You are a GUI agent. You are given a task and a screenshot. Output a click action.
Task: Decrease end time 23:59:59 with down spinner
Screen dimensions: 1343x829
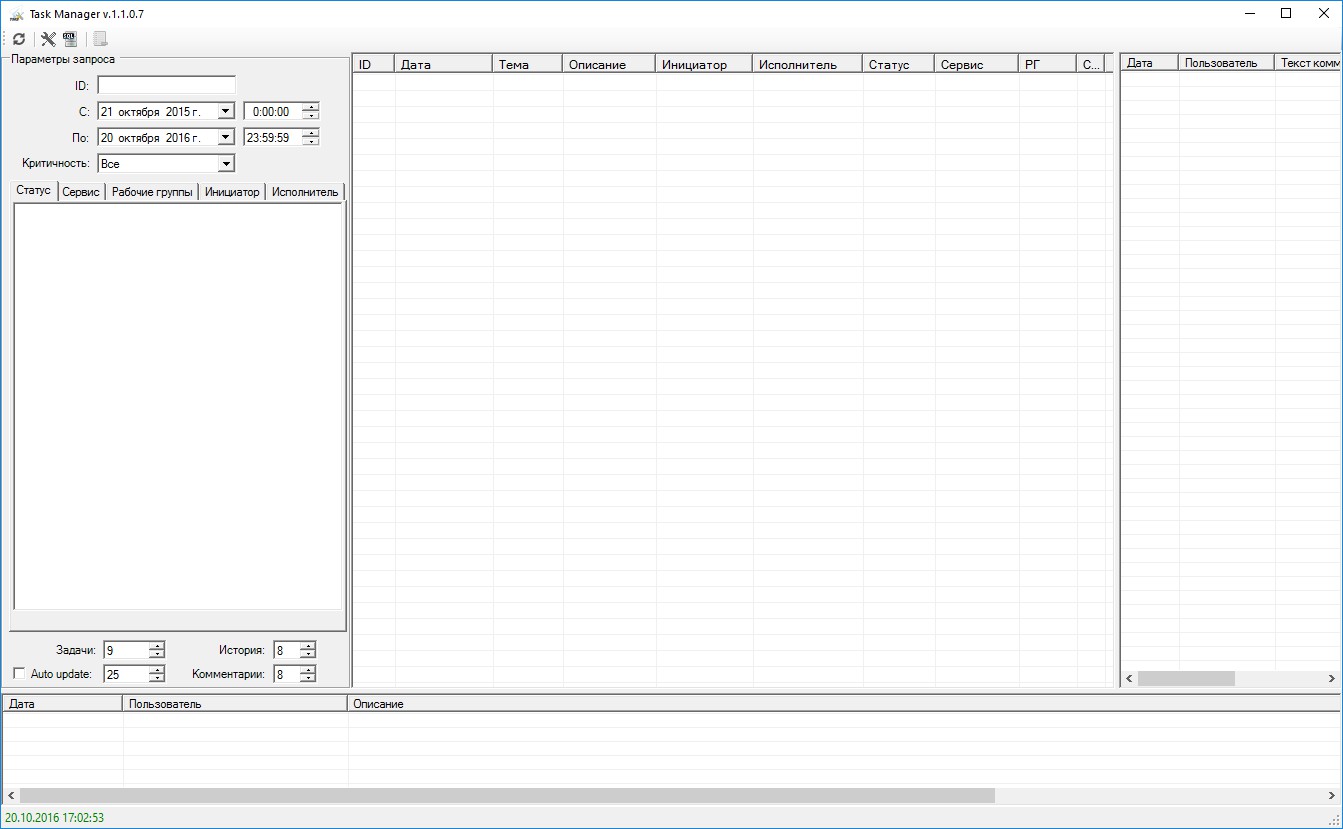click(x=311, y=142)
